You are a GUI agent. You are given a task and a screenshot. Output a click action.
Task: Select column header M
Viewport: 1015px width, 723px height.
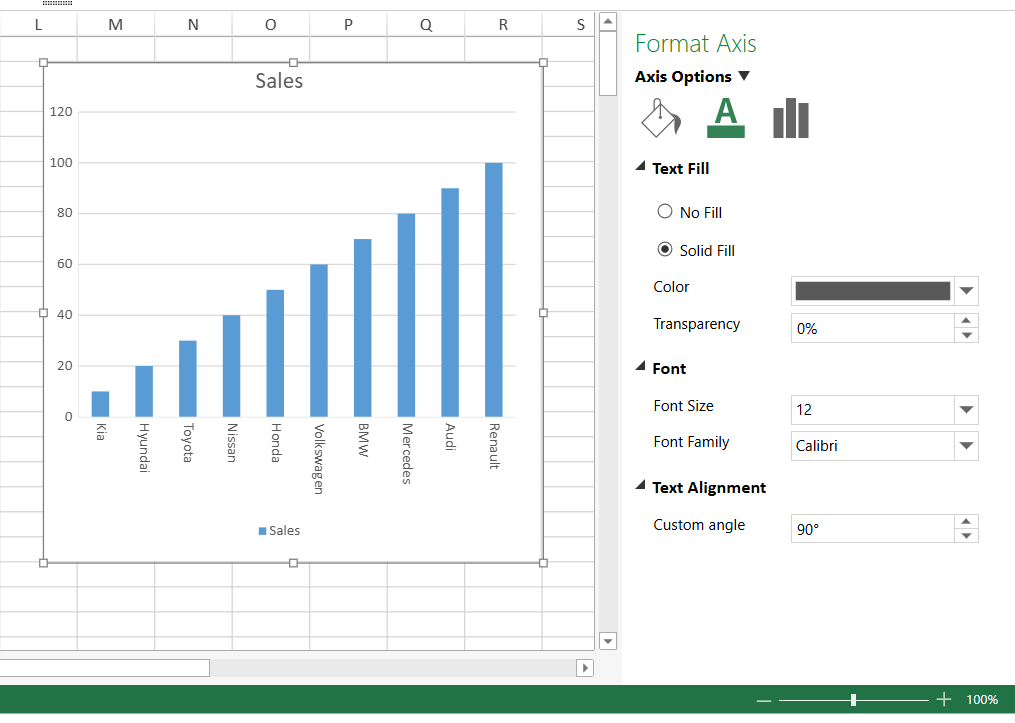coord(116,25)
